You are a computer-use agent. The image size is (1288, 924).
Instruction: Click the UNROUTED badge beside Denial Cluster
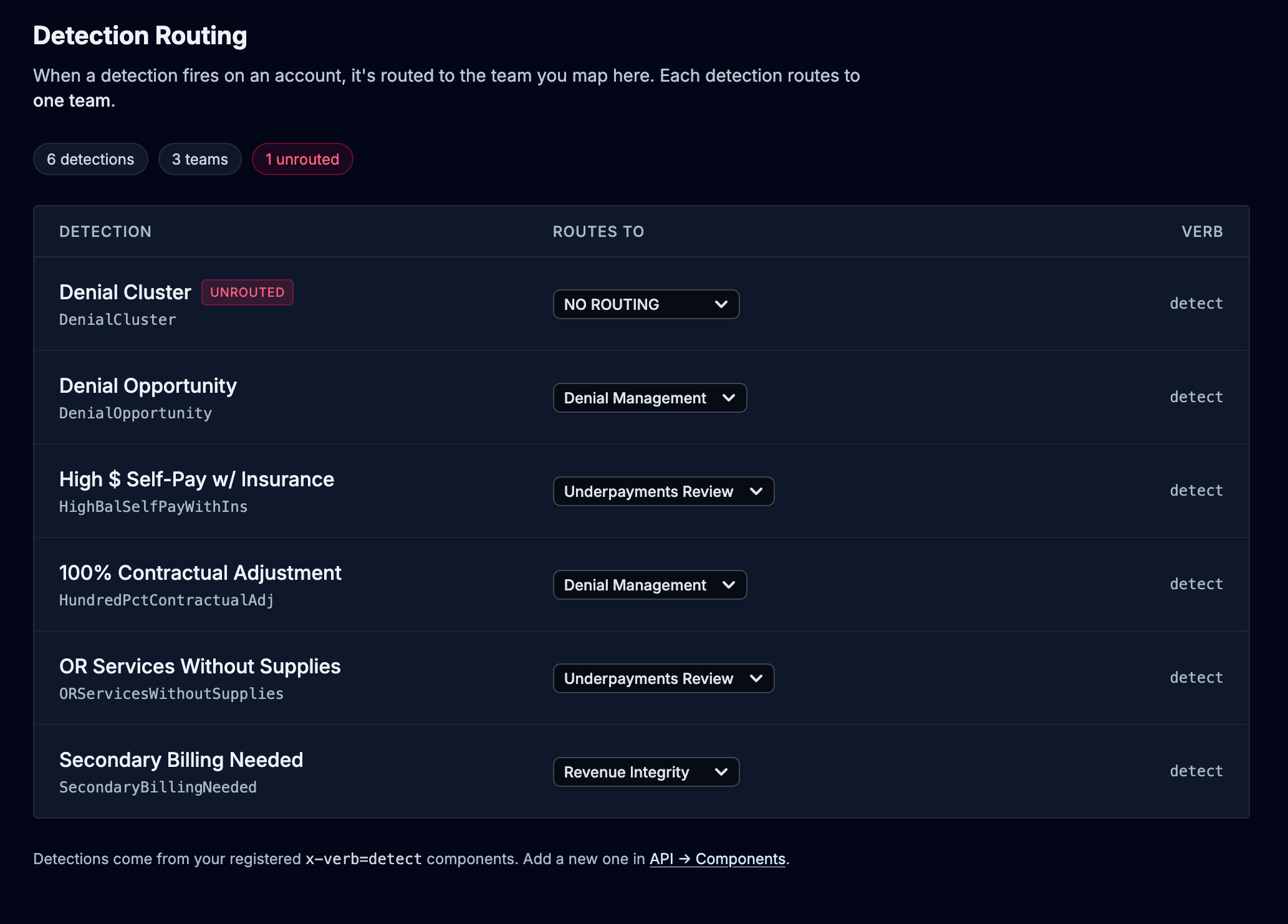tap(247, 292)
